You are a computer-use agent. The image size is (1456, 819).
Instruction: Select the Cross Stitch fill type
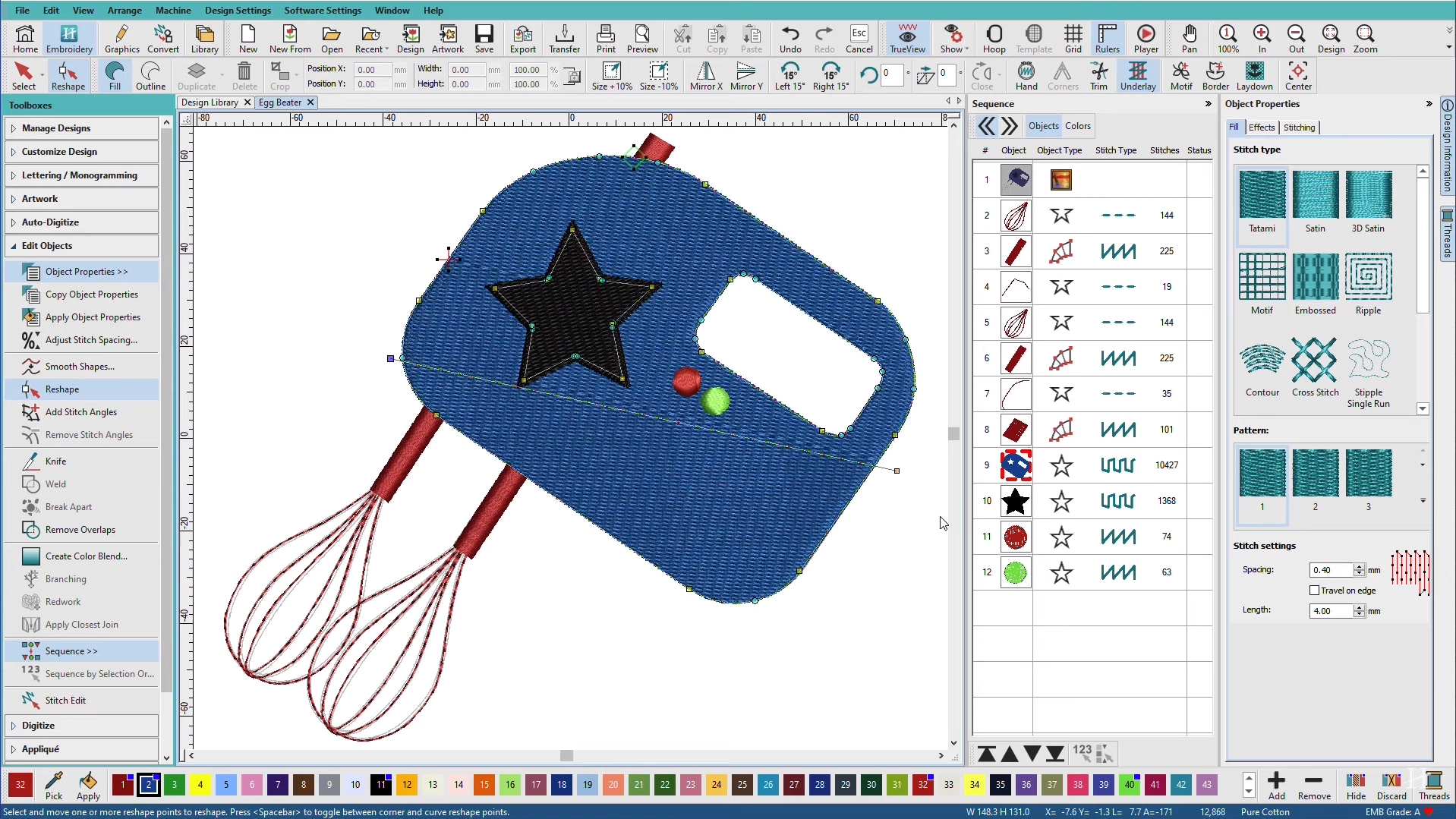point(1315,367)
